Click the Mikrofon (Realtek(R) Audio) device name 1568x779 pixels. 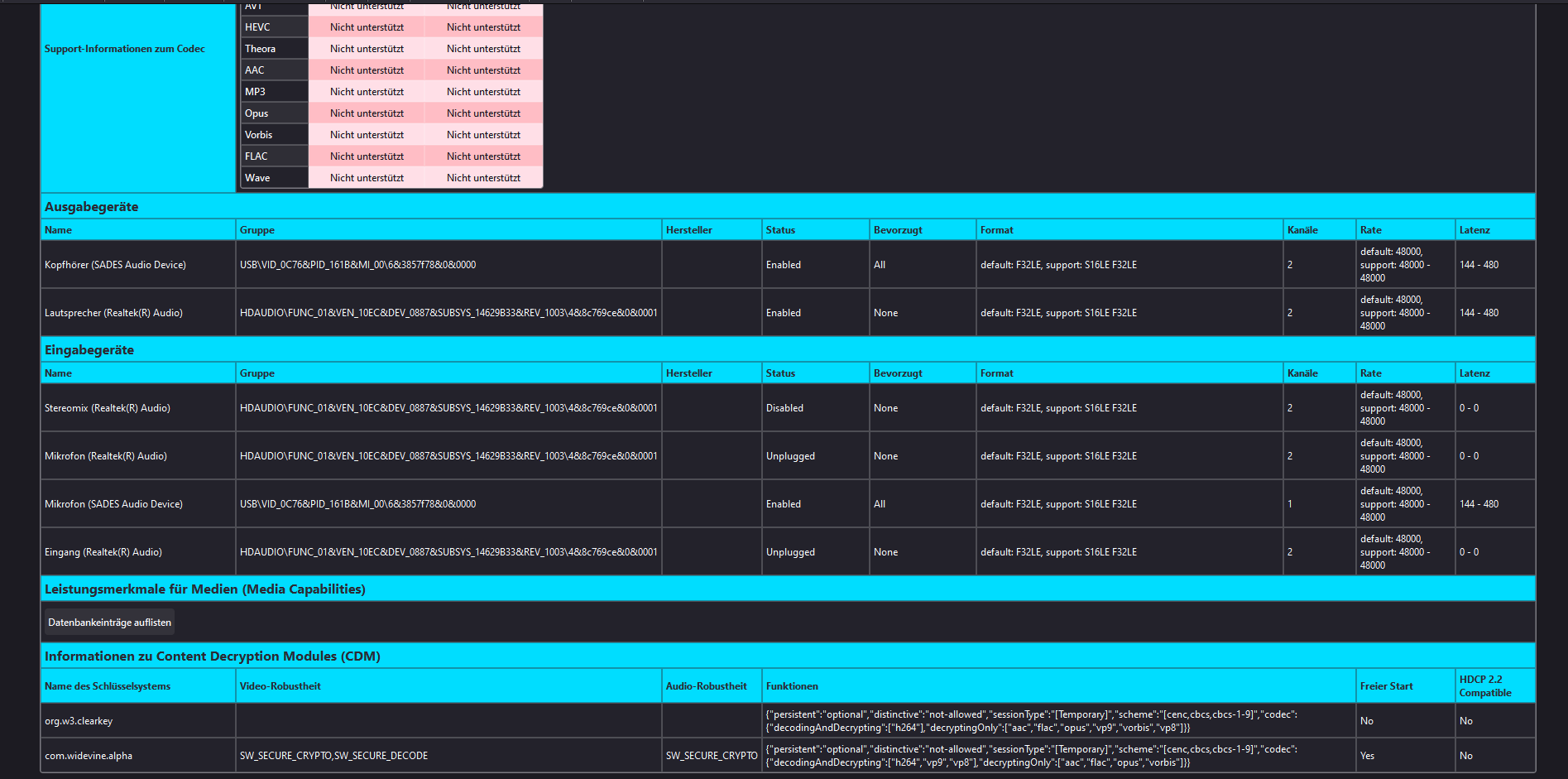pos(106,456)
